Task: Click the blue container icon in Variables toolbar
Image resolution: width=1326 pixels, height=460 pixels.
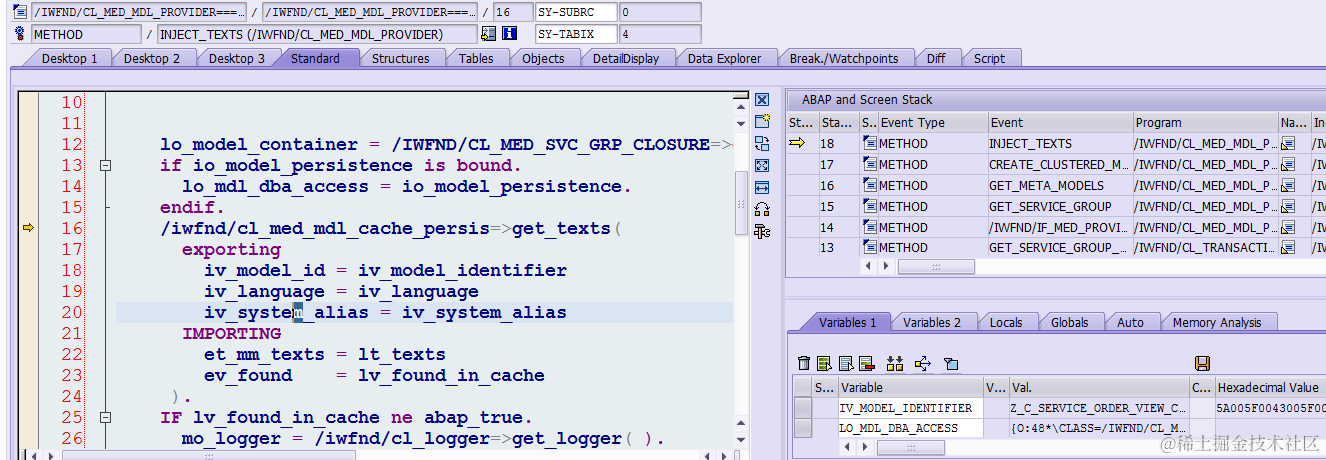Action: click(x=951, y=363)
